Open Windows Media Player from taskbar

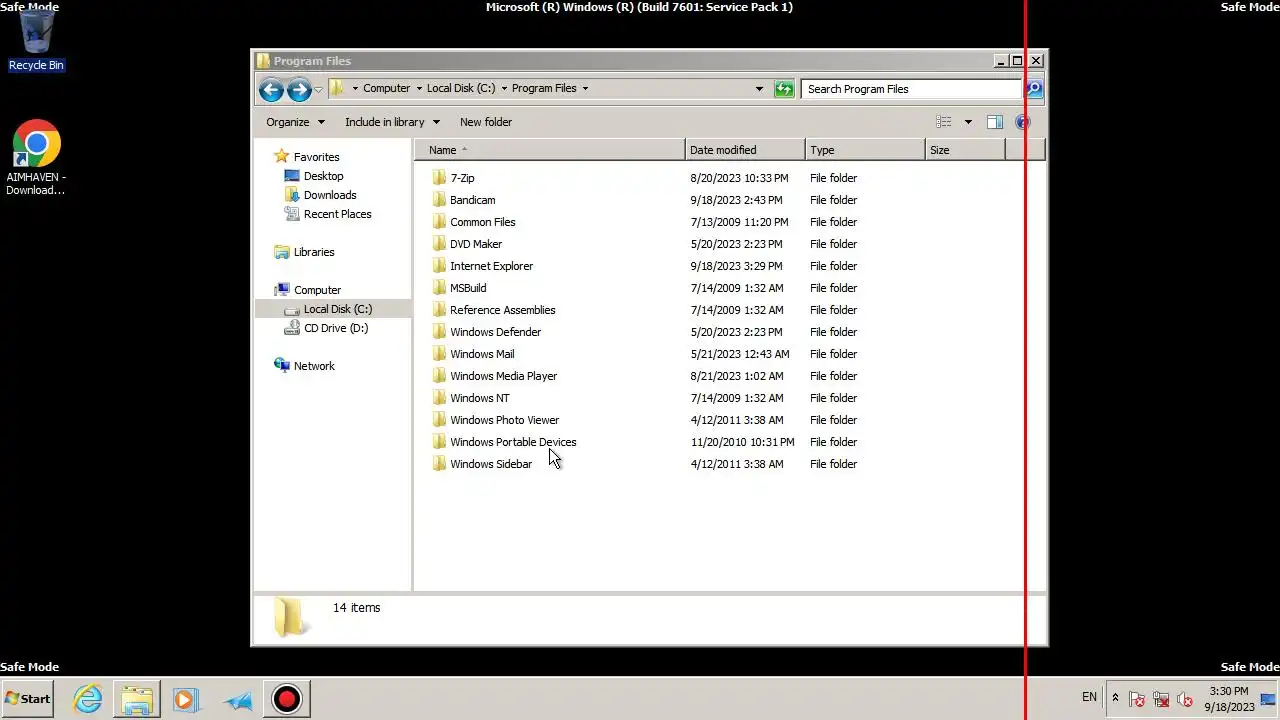[x=185, y=699]
